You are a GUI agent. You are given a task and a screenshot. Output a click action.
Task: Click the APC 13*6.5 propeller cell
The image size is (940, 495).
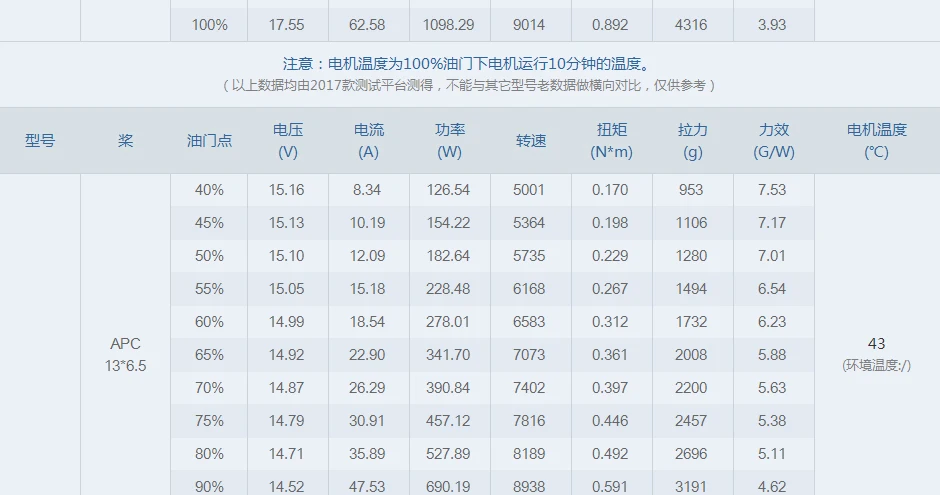[125, 355]
